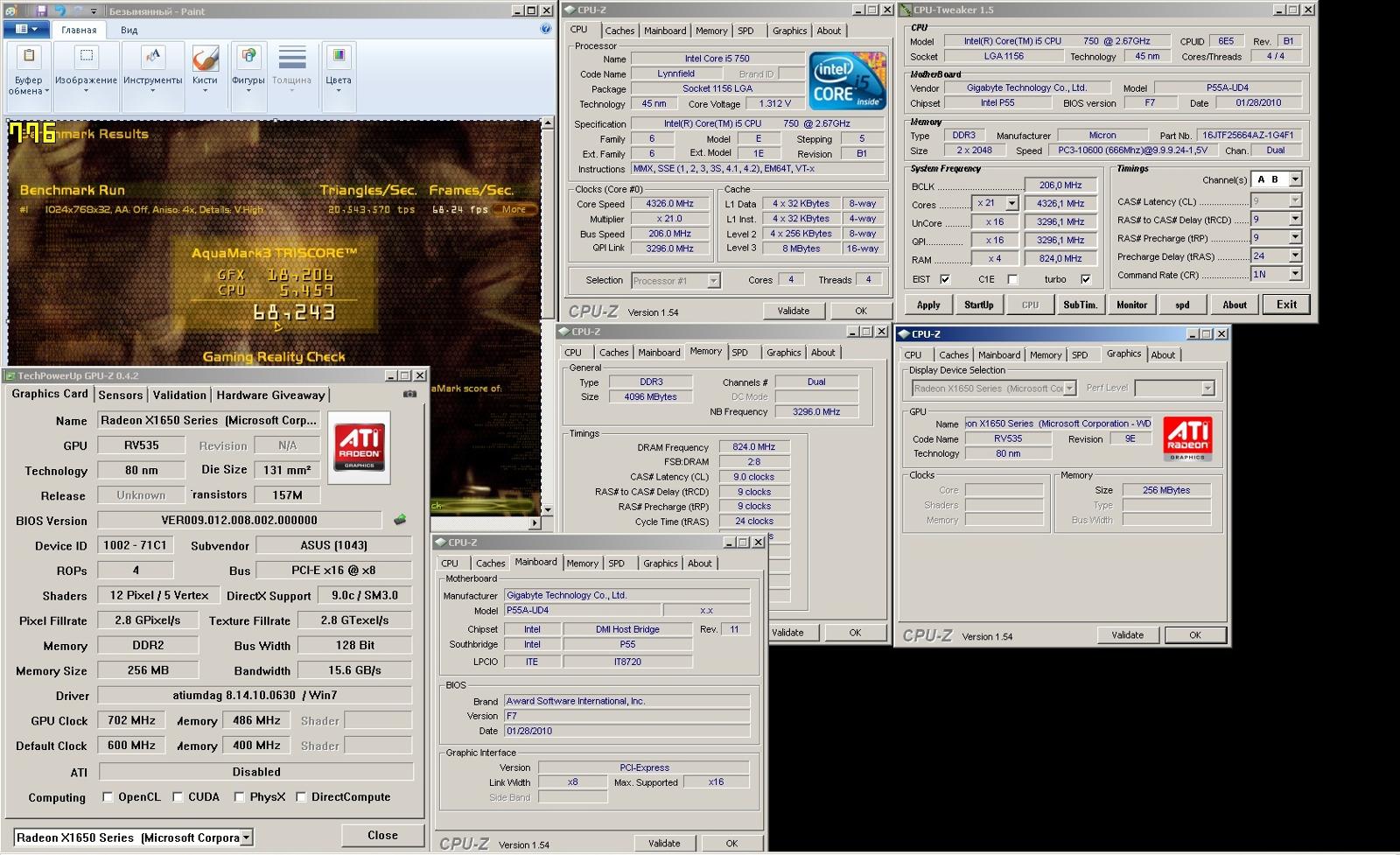The image size is (1400, 855).
Task: Click the ATI Radeon logo in GPU-Z
Action: [360, 447]
